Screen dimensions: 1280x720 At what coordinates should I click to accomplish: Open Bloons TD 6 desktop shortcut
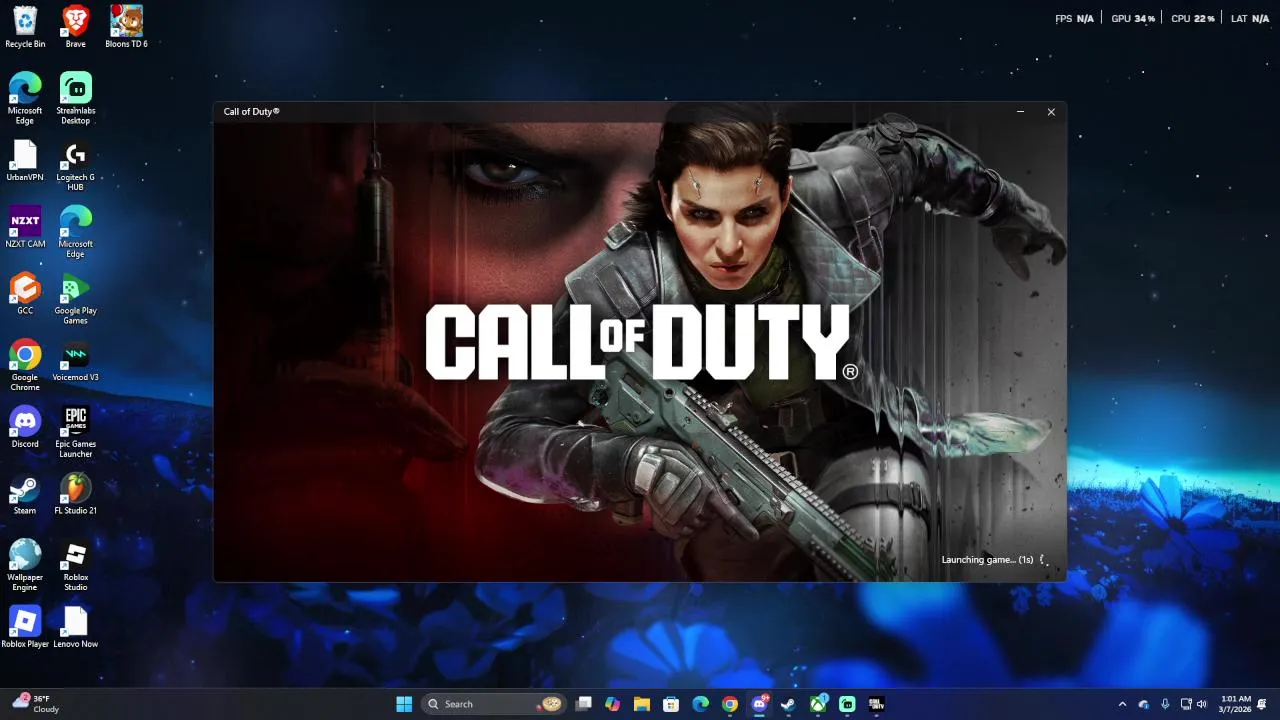[x=126, y=27]
